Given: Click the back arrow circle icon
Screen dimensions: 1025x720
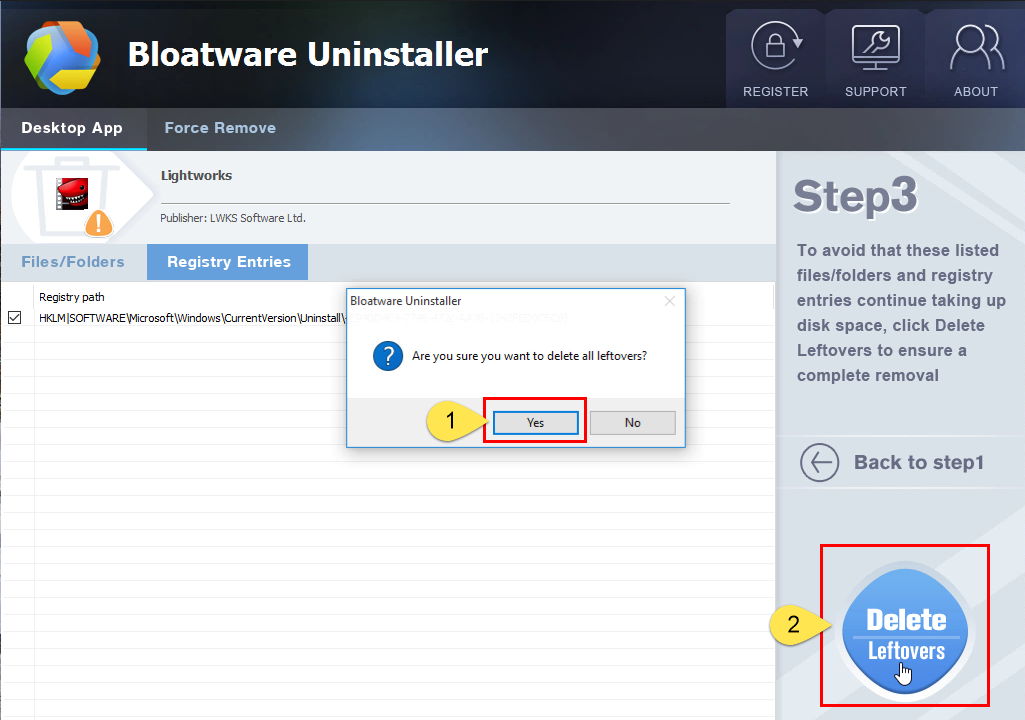Looking at the screenshot, I should click(x=819, y=462).
